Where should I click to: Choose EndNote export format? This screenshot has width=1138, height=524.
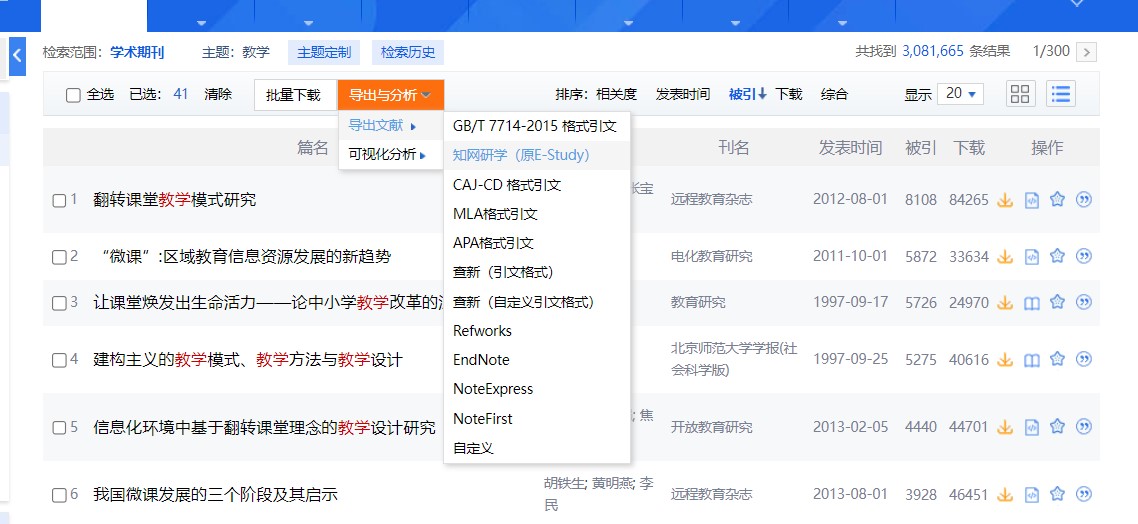[x=481, y=360]
